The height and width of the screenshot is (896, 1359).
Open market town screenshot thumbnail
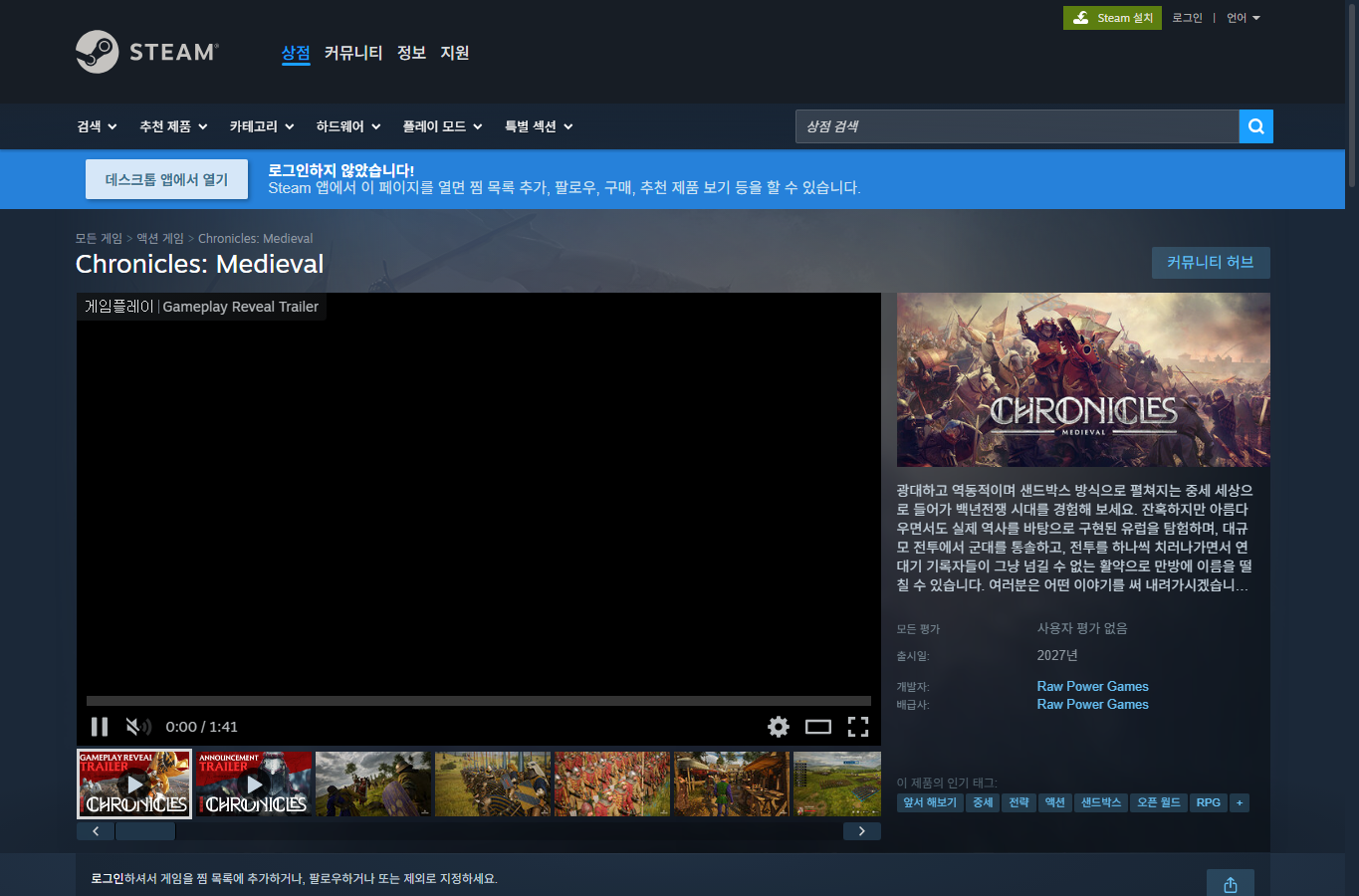pos(732,784)
